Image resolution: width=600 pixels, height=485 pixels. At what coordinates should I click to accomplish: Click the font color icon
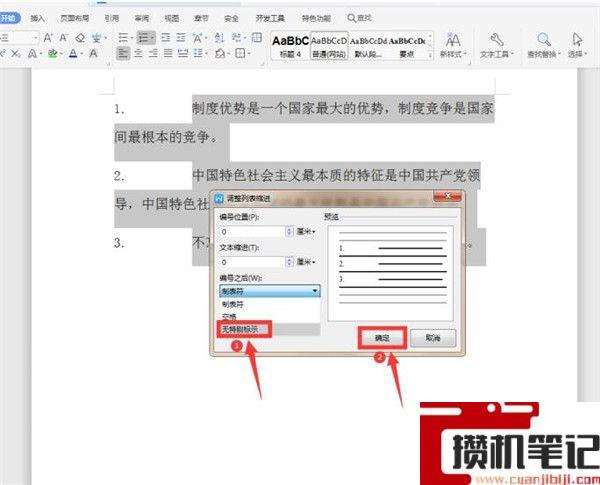73,53
